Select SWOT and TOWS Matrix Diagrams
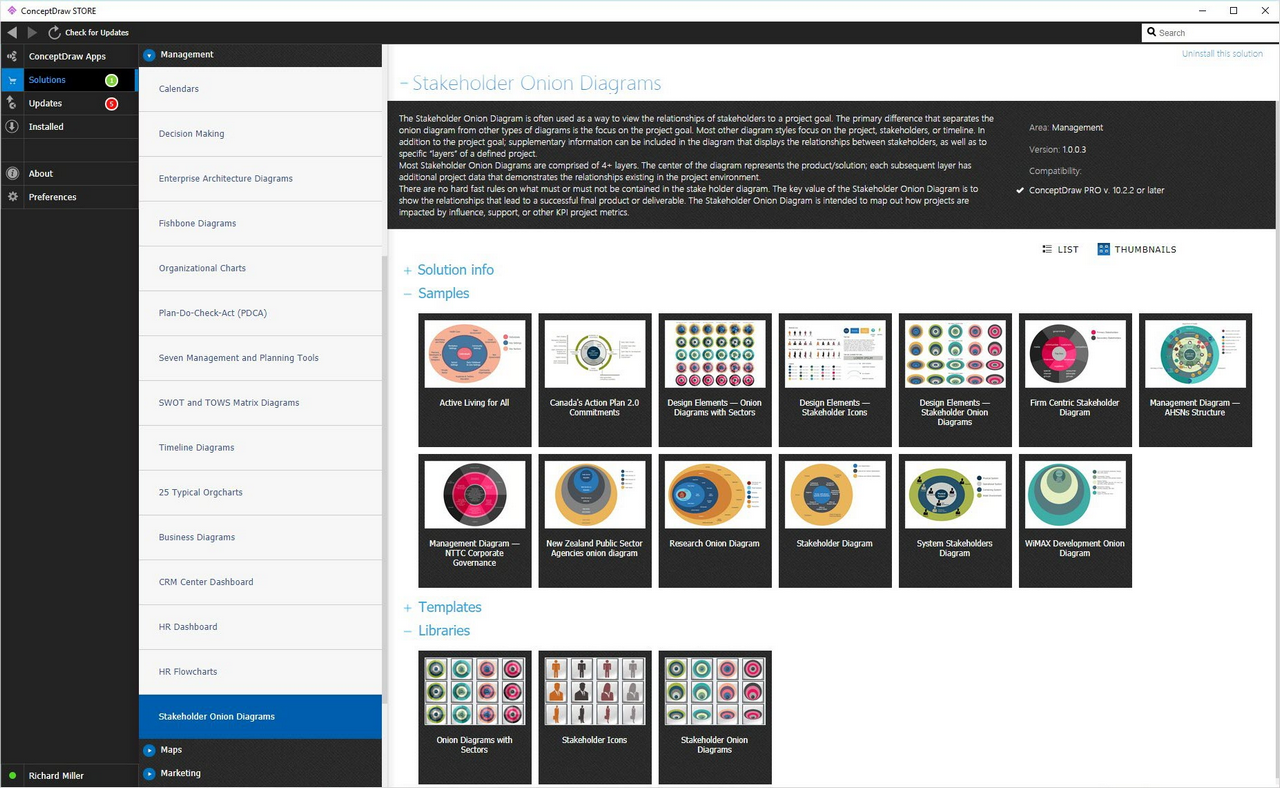This screenshot has width=1280, height=788. pyautogui.click(x=260, y=403)
